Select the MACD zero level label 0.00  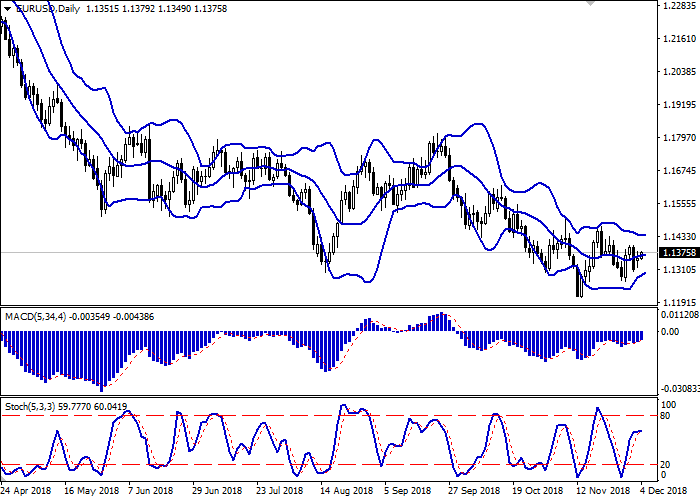point(670,332)
